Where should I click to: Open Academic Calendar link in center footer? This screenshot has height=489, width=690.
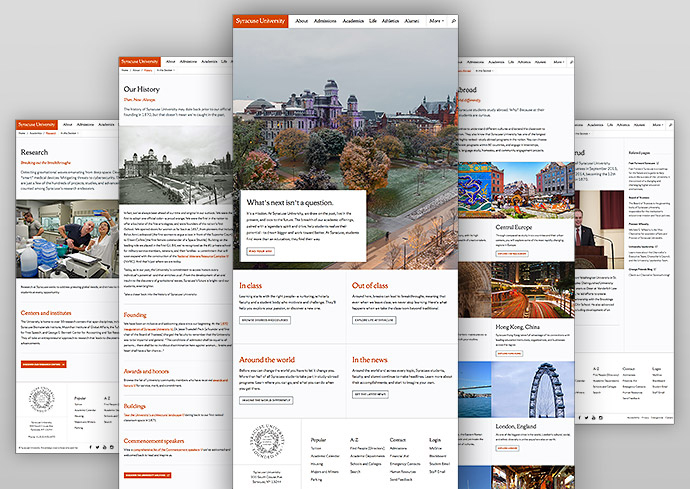click(325, 456)
